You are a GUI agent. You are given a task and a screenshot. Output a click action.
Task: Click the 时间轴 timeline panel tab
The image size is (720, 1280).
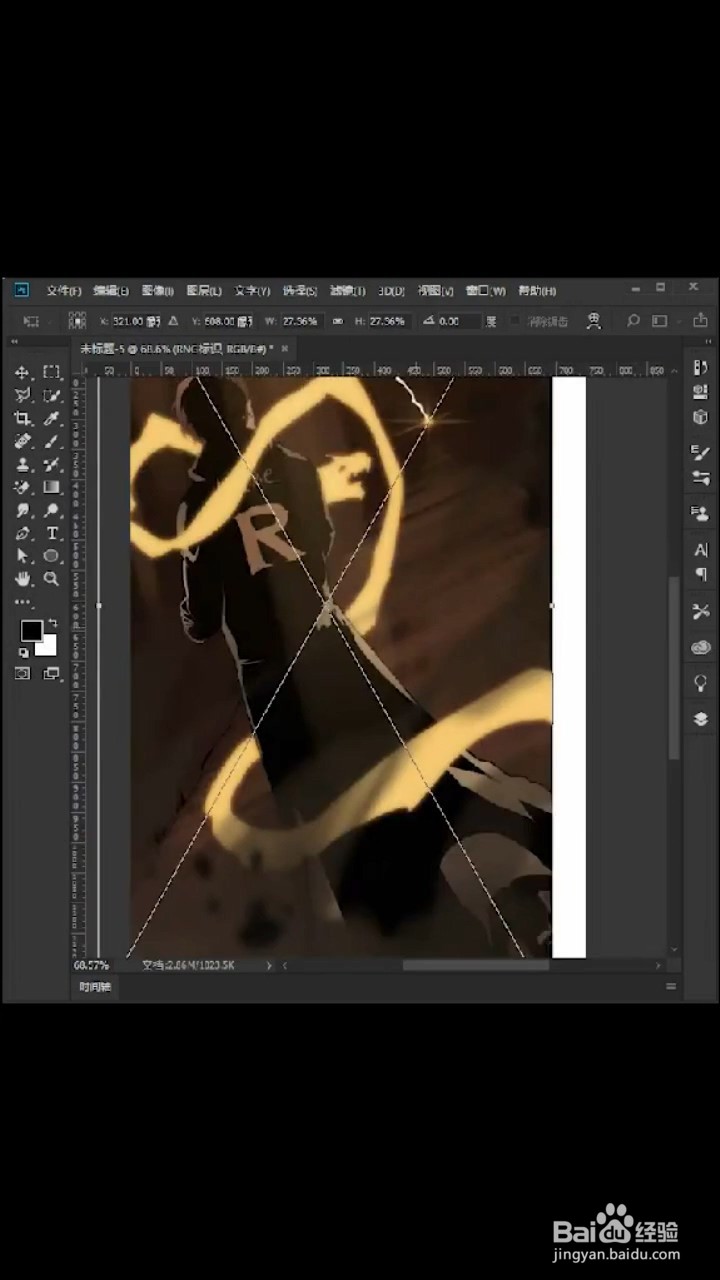point(97,987)
